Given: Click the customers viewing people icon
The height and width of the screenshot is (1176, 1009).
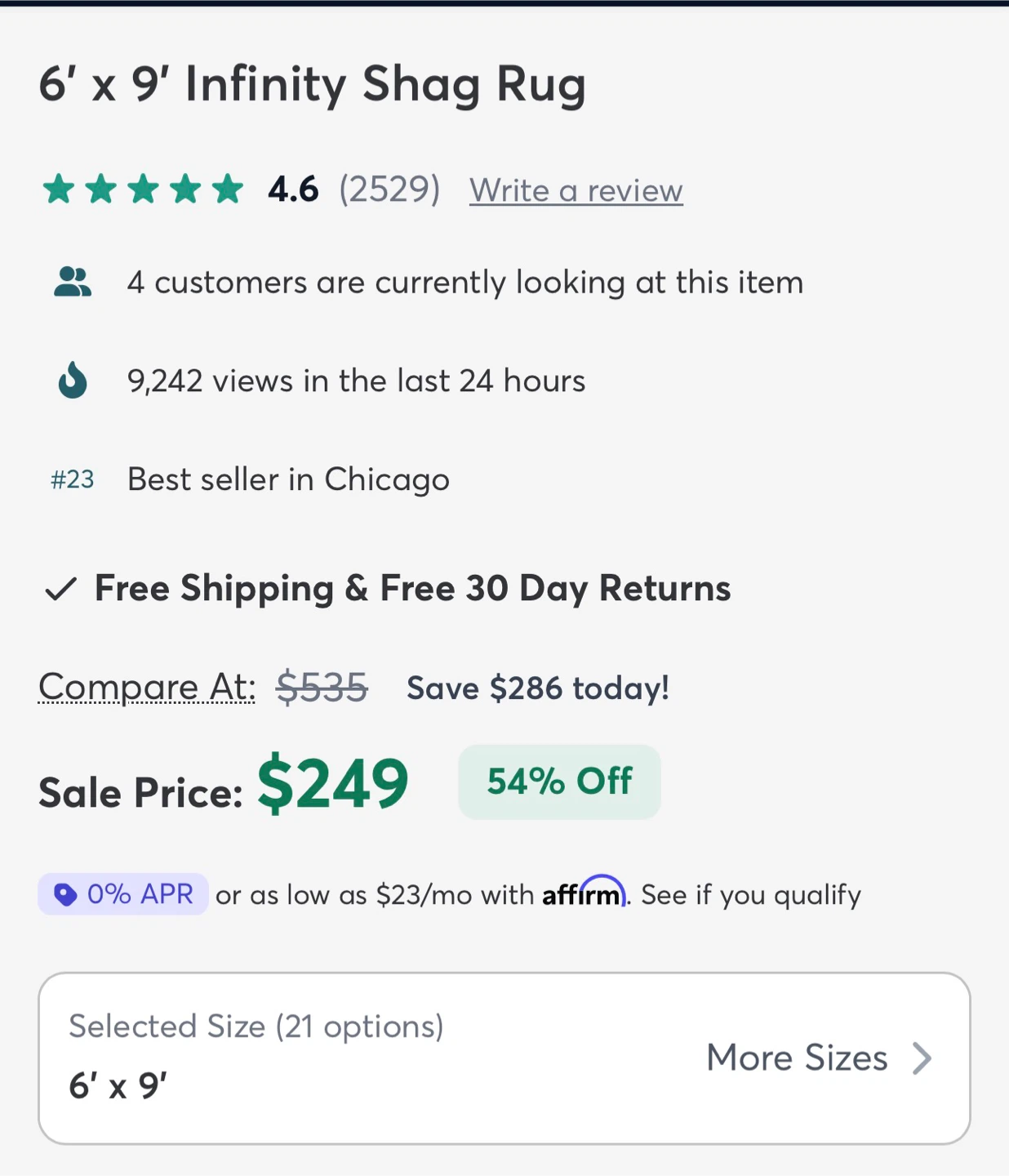Looking at the screenshot, I should pyautogui.click(x=73, y=283).
